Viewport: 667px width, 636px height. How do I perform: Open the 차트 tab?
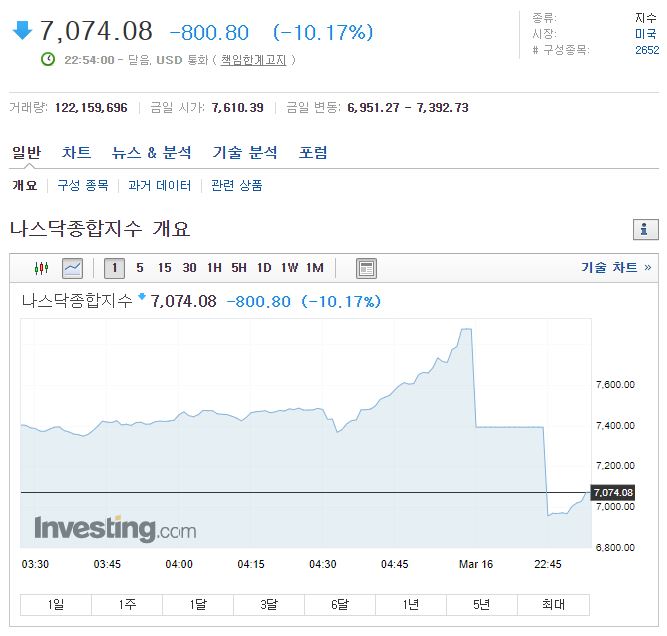[76, 153]
